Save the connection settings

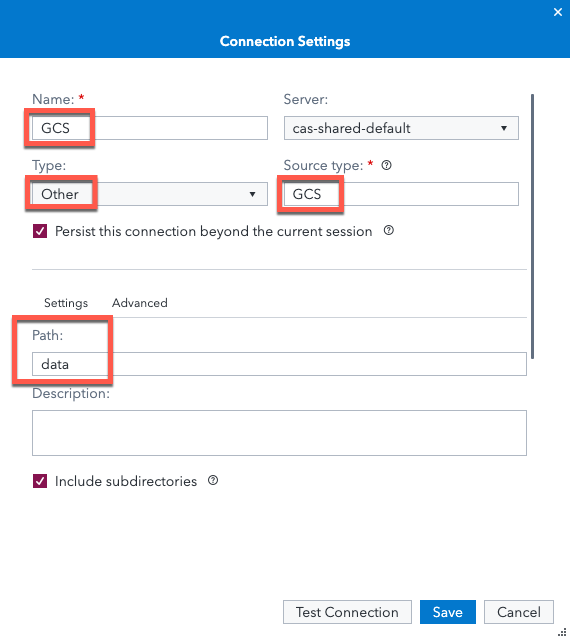point(448,612)
